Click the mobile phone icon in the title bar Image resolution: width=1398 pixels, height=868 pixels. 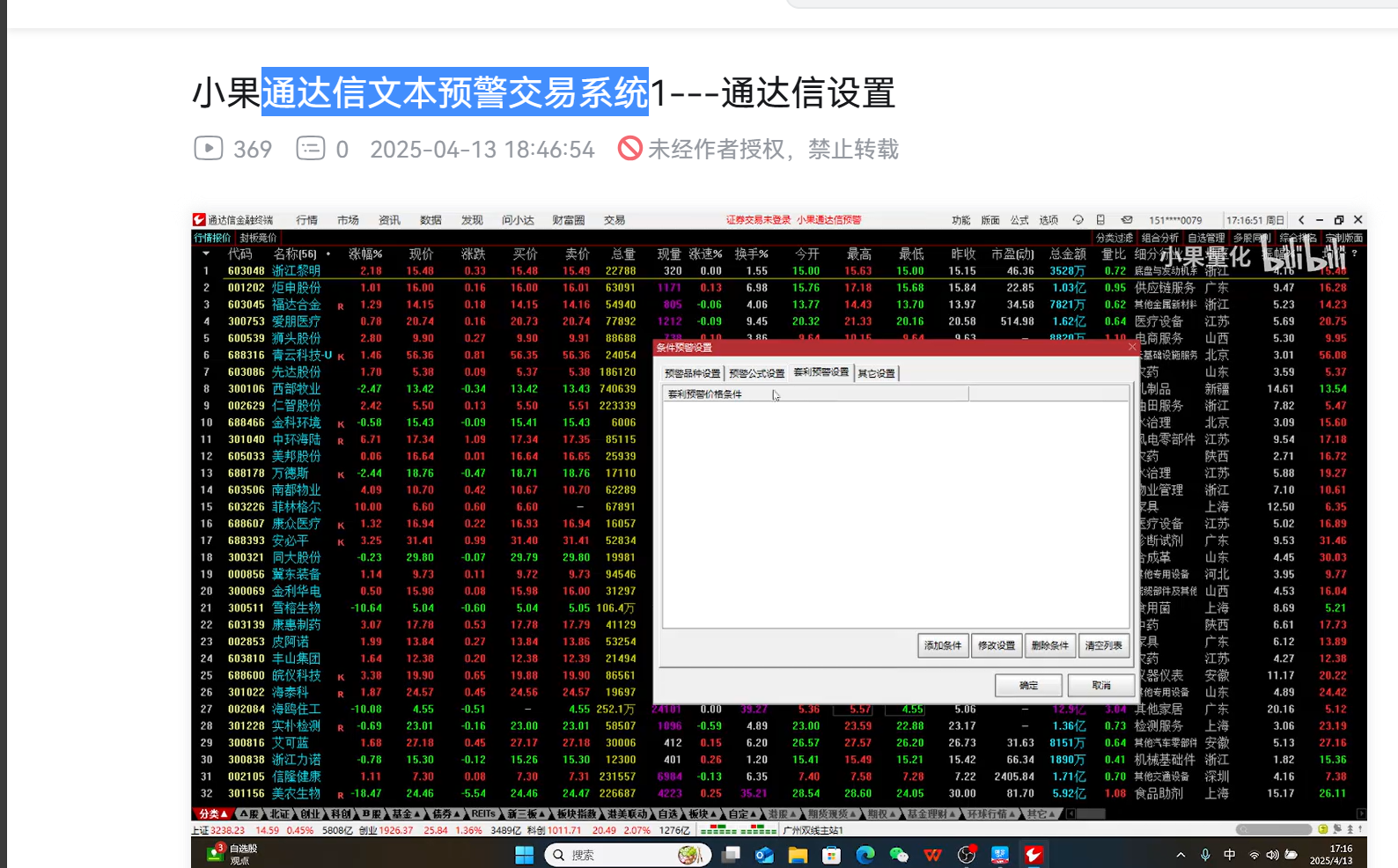[x=1100, y=220]
